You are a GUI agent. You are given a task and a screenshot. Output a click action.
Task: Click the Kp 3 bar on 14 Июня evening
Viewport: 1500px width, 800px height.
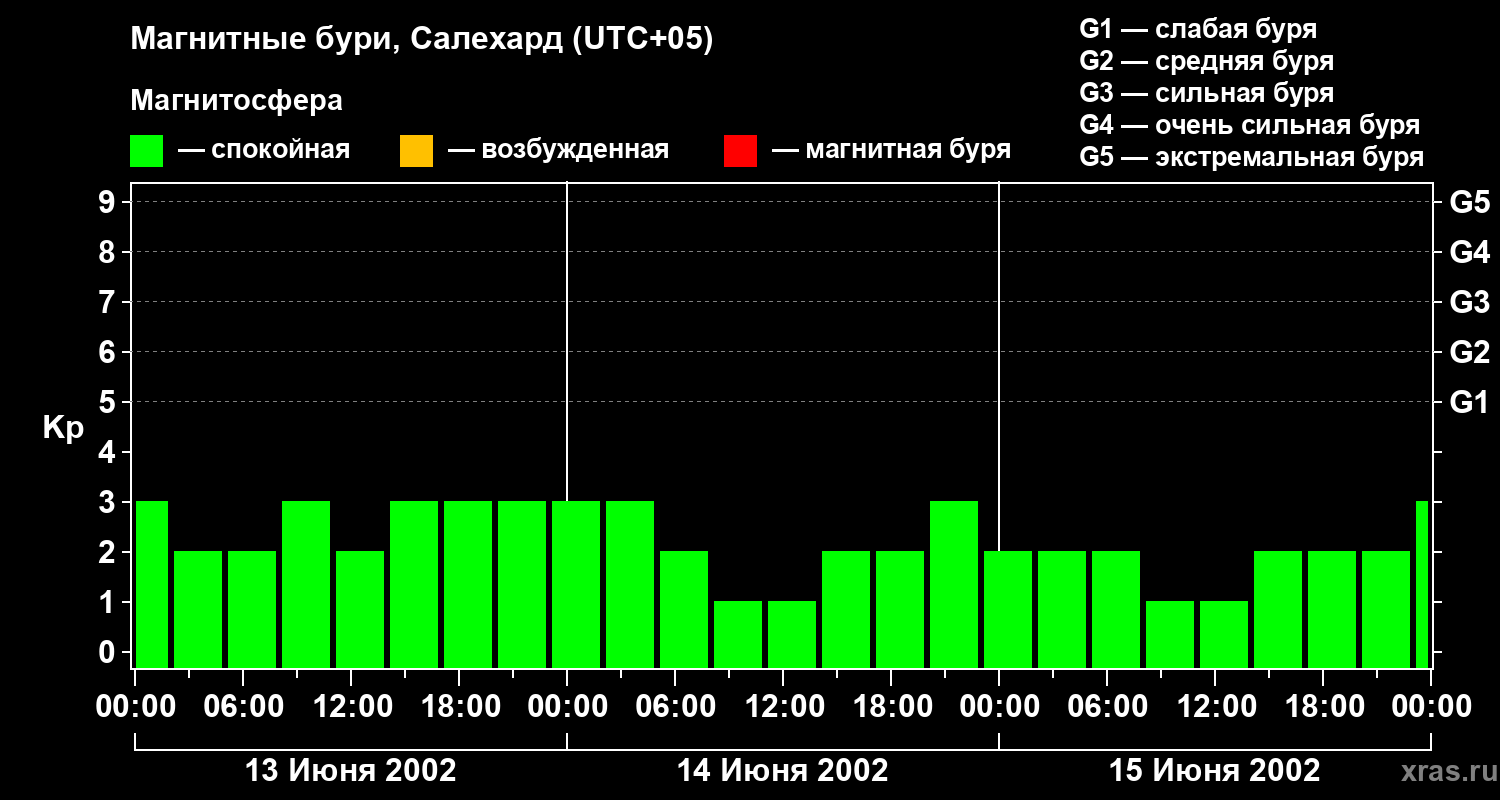tap(954, 584)
